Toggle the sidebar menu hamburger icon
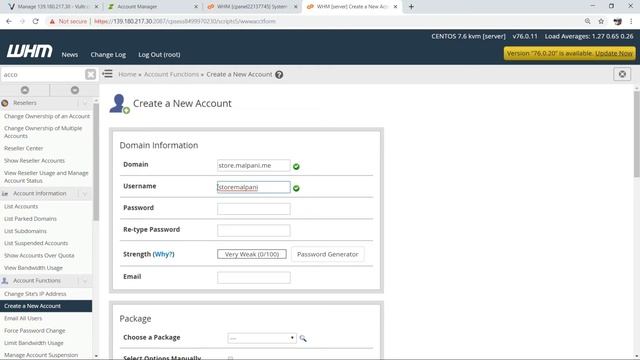The width and height of the screenshot is (640, 360). pyautogui.click(x=107, y=74)
